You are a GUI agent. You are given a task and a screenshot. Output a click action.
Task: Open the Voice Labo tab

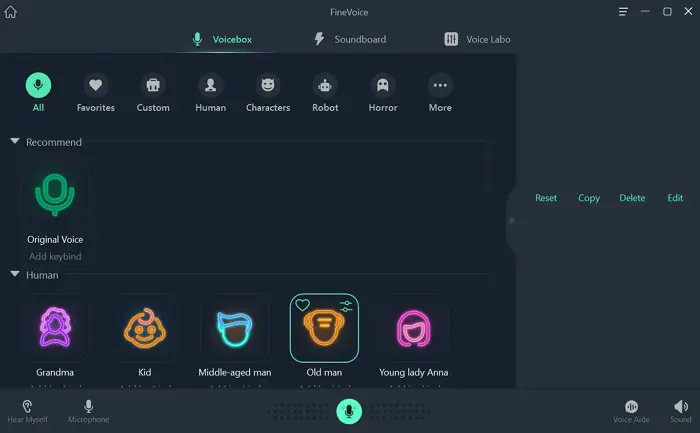(477, 39)
